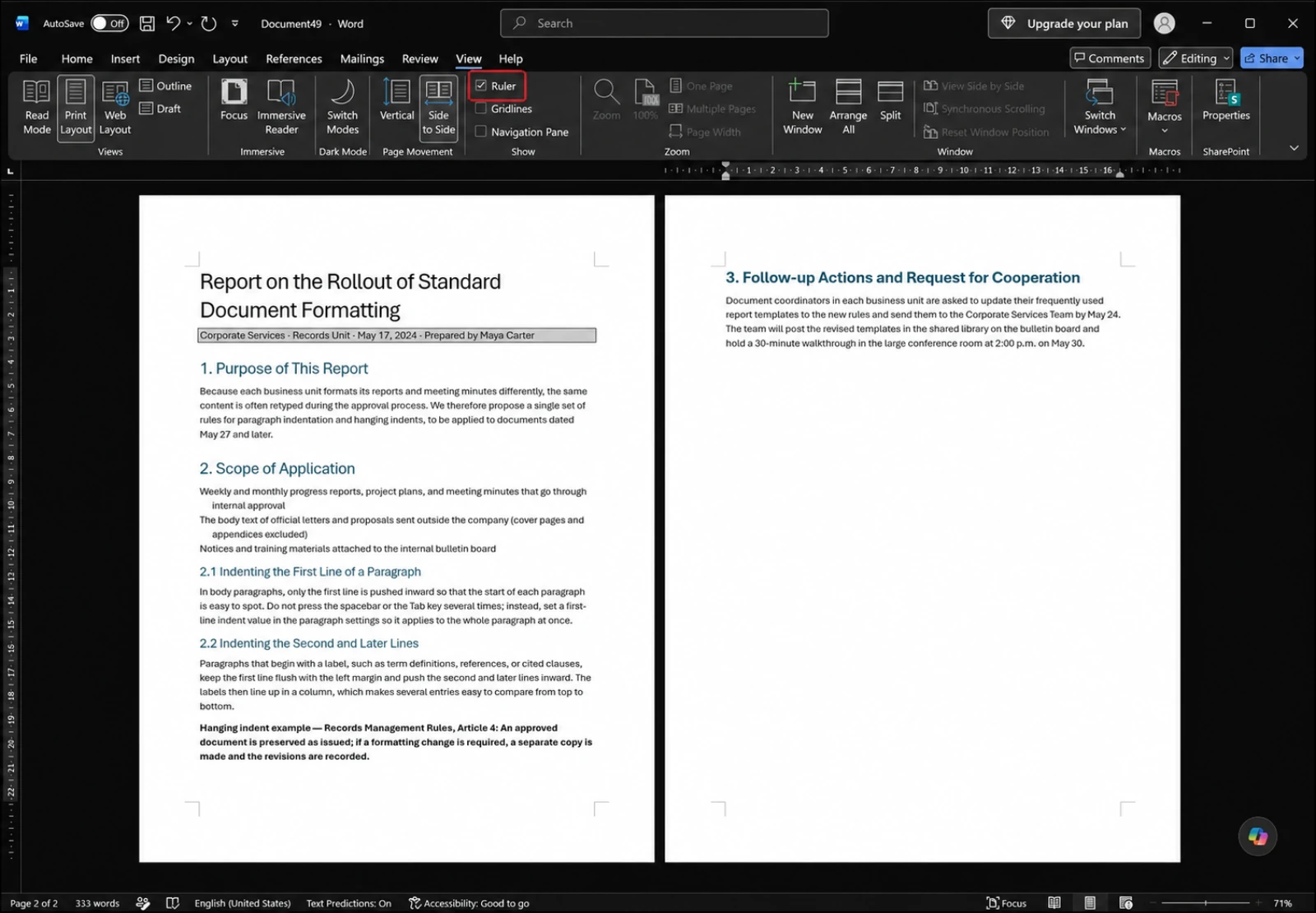
Task: Click Web Layout icon in status bar
Action: (1126, 903)
